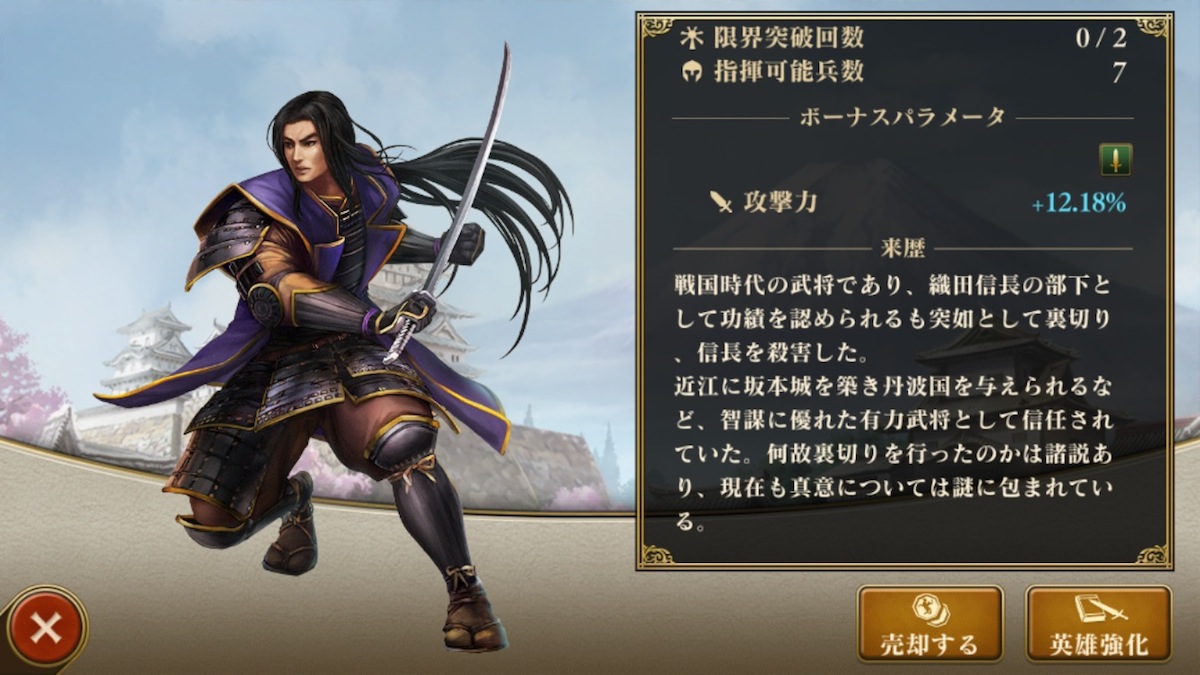1200x675 pixels.
Task: Tap the 売却する sell button
Action: pos(930,624)
